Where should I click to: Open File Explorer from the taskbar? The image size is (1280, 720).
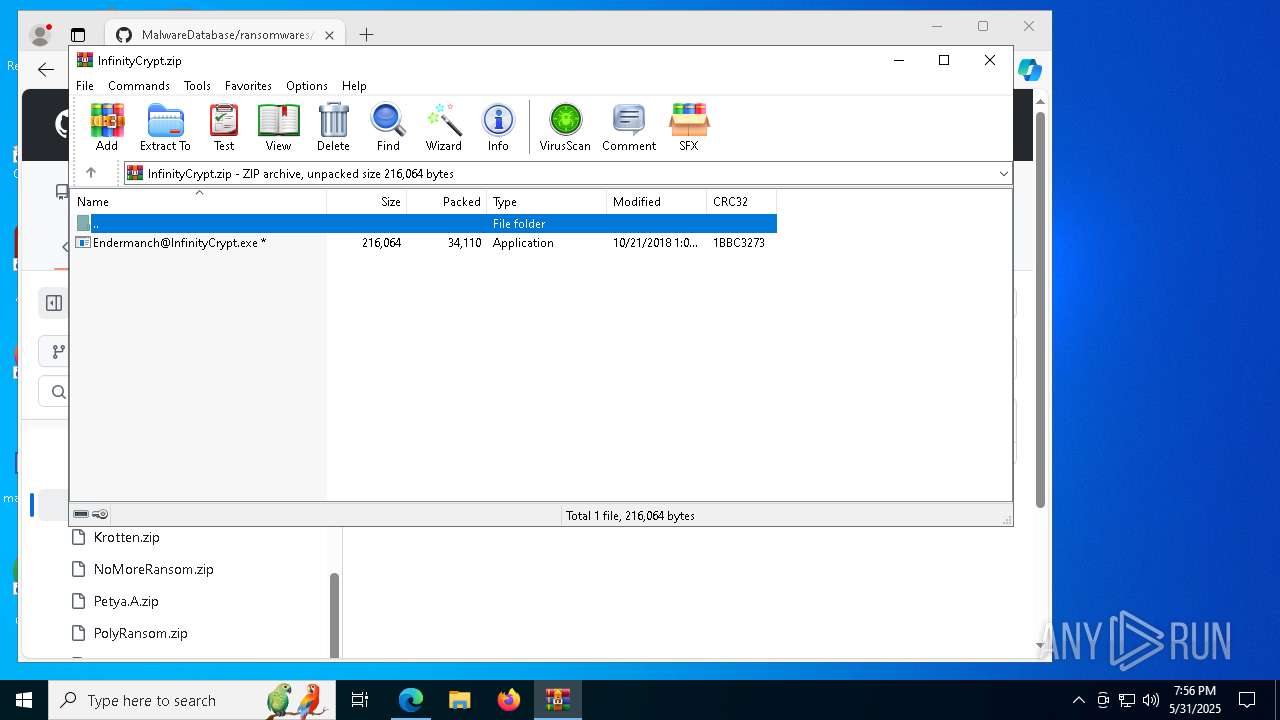click(x=460, y=700)
